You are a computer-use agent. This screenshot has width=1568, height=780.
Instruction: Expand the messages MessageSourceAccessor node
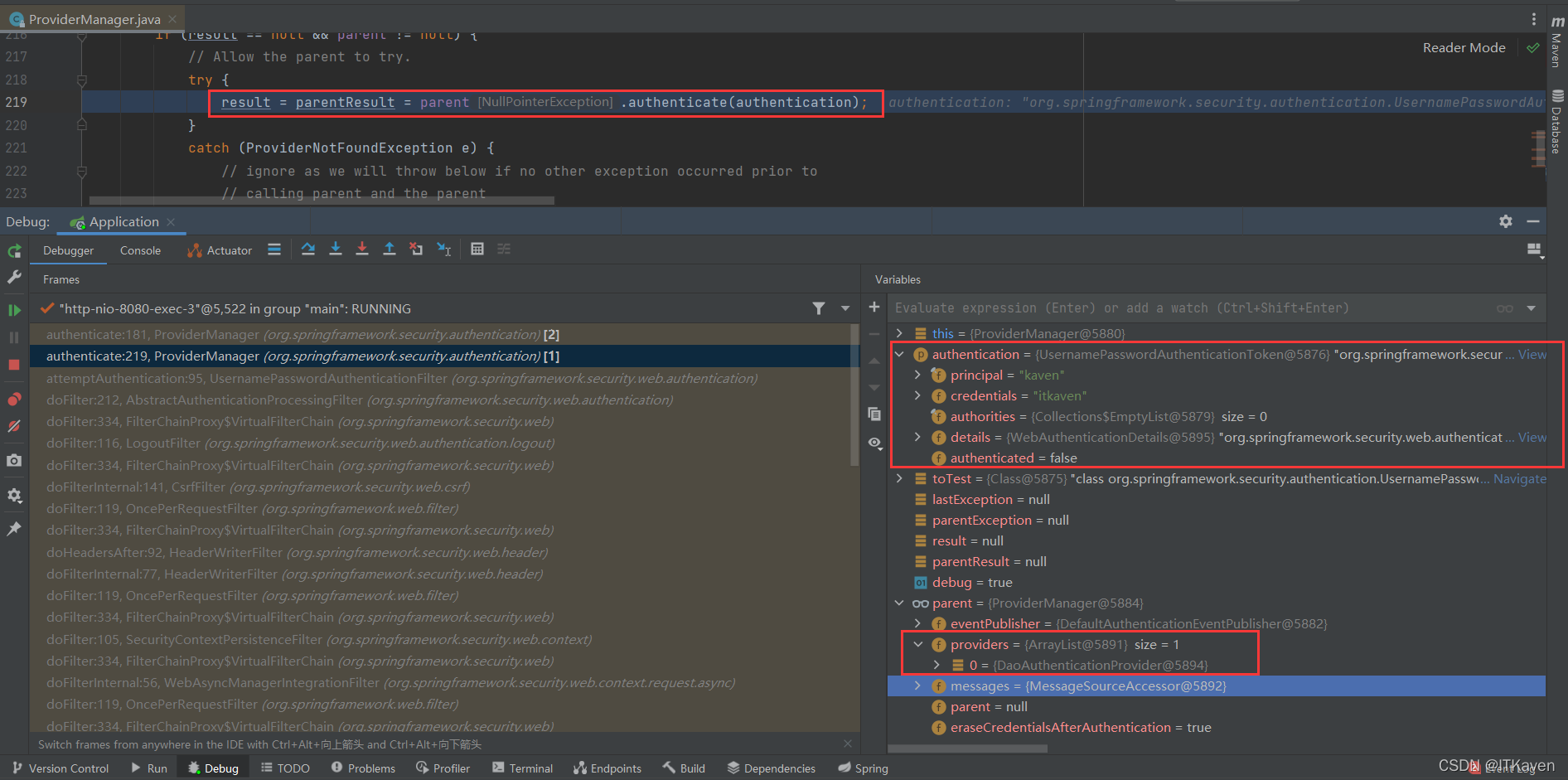pyautogui.click(x=917, y=686)
